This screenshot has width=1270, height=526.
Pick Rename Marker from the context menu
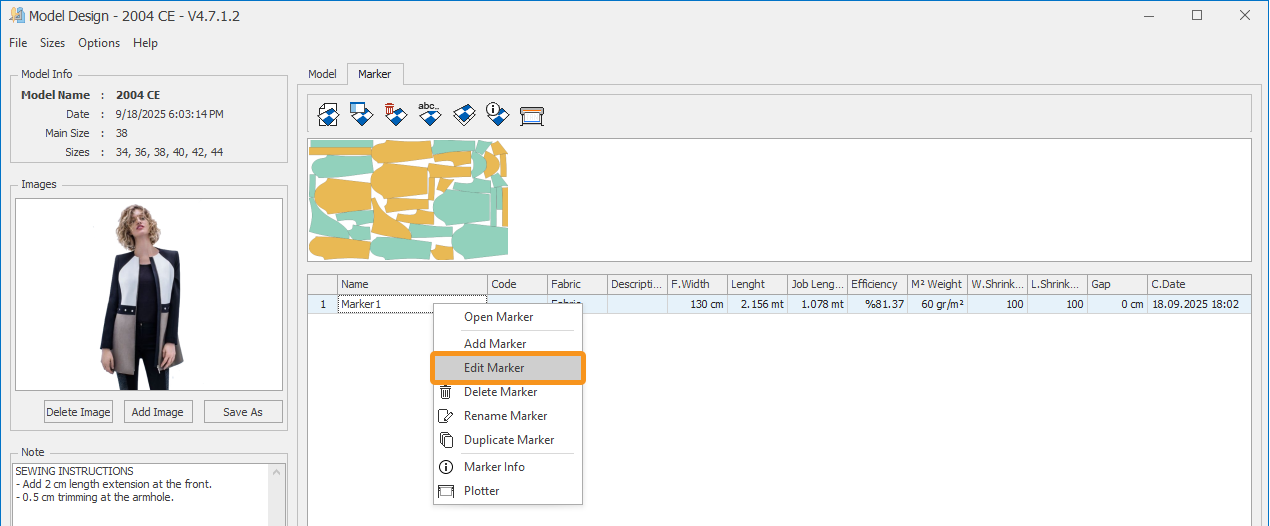507,416
